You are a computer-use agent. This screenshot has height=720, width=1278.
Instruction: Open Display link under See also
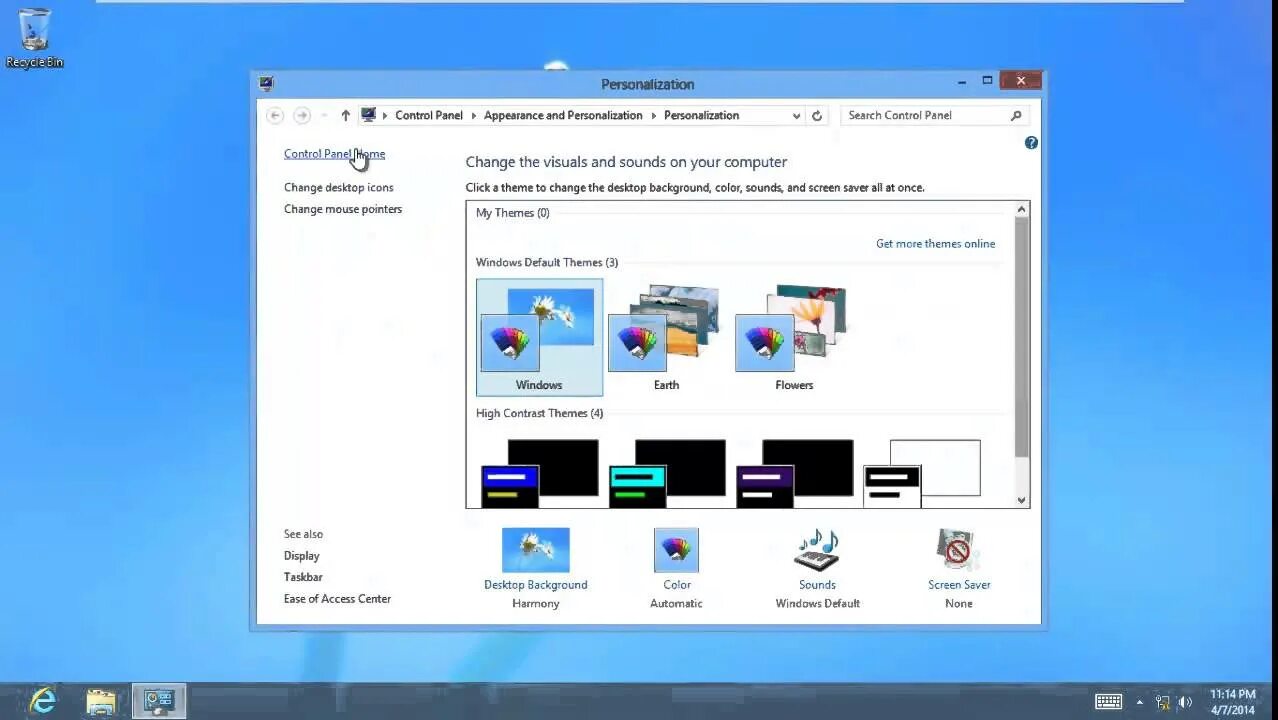pos(301,556)
